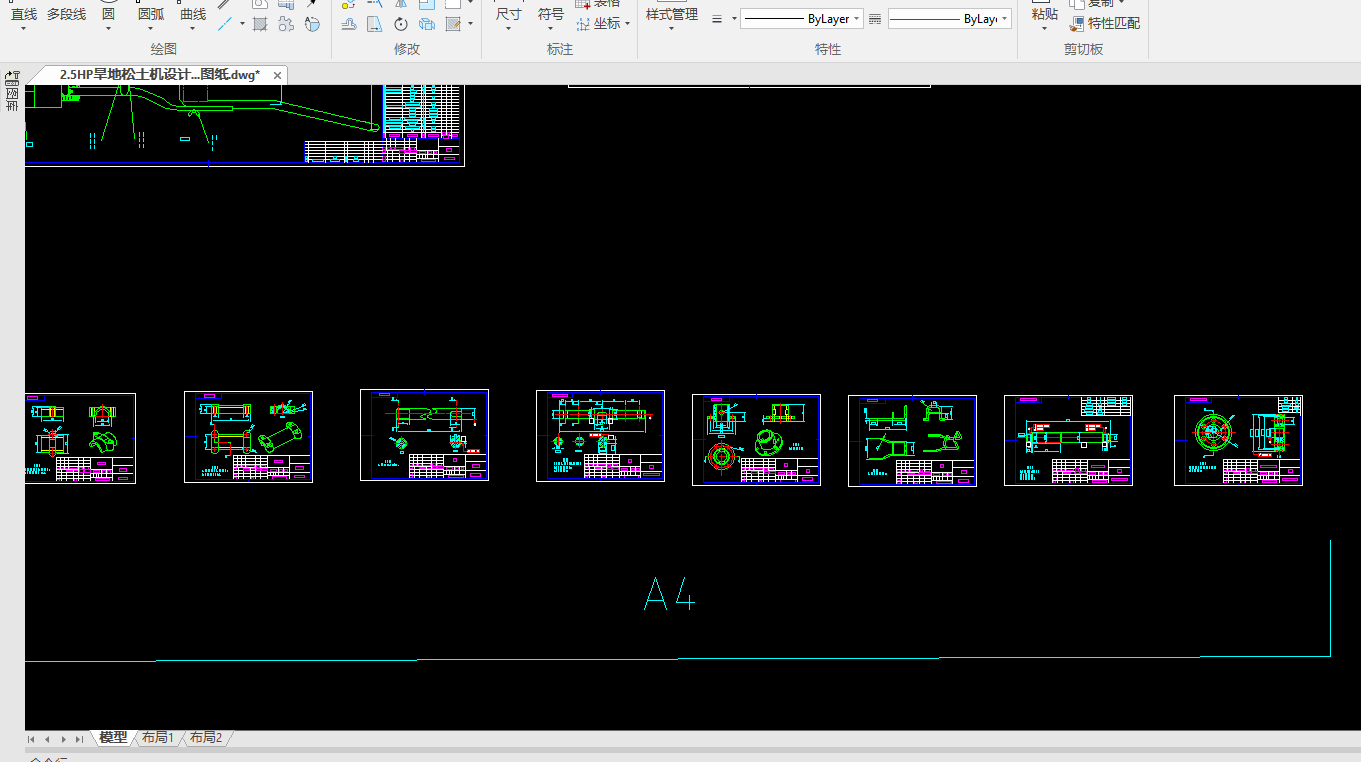Go to the previous layout tab

47,739
